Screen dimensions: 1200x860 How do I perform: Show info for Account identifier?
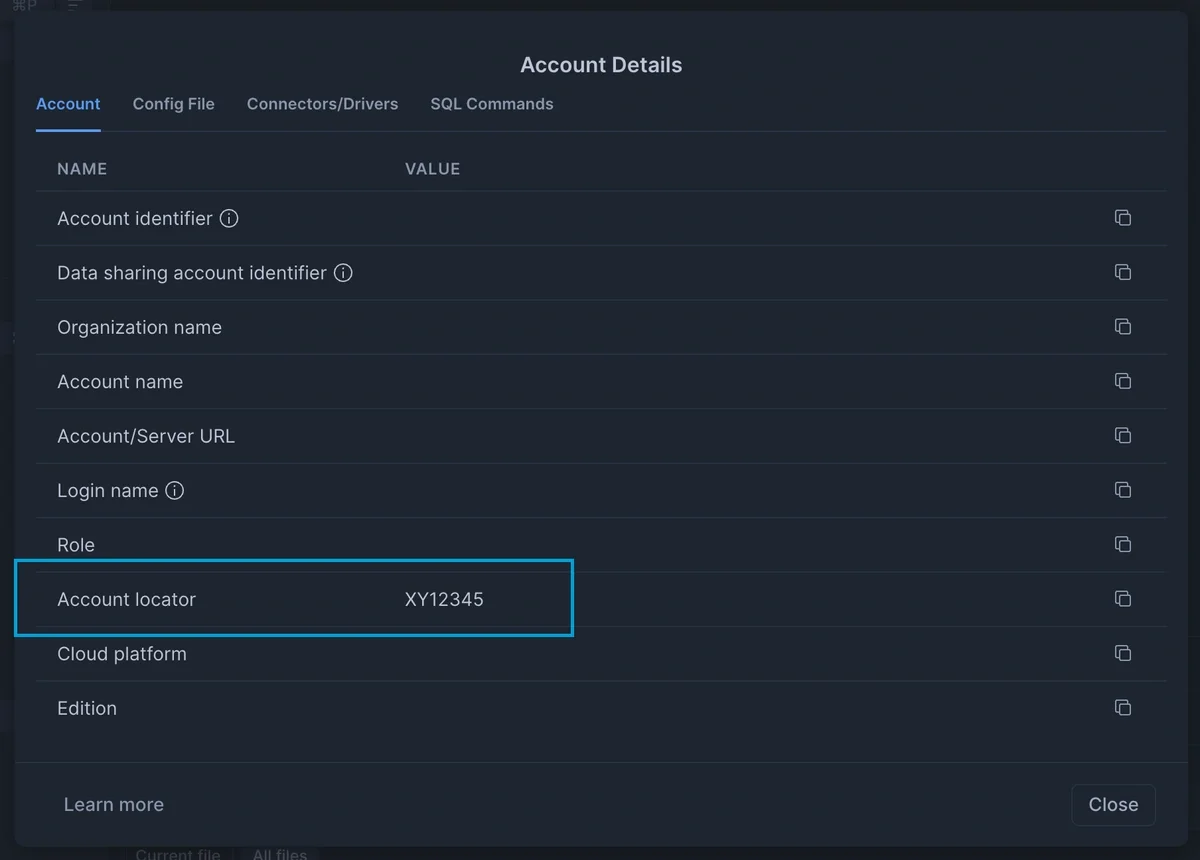click(229, 218)
